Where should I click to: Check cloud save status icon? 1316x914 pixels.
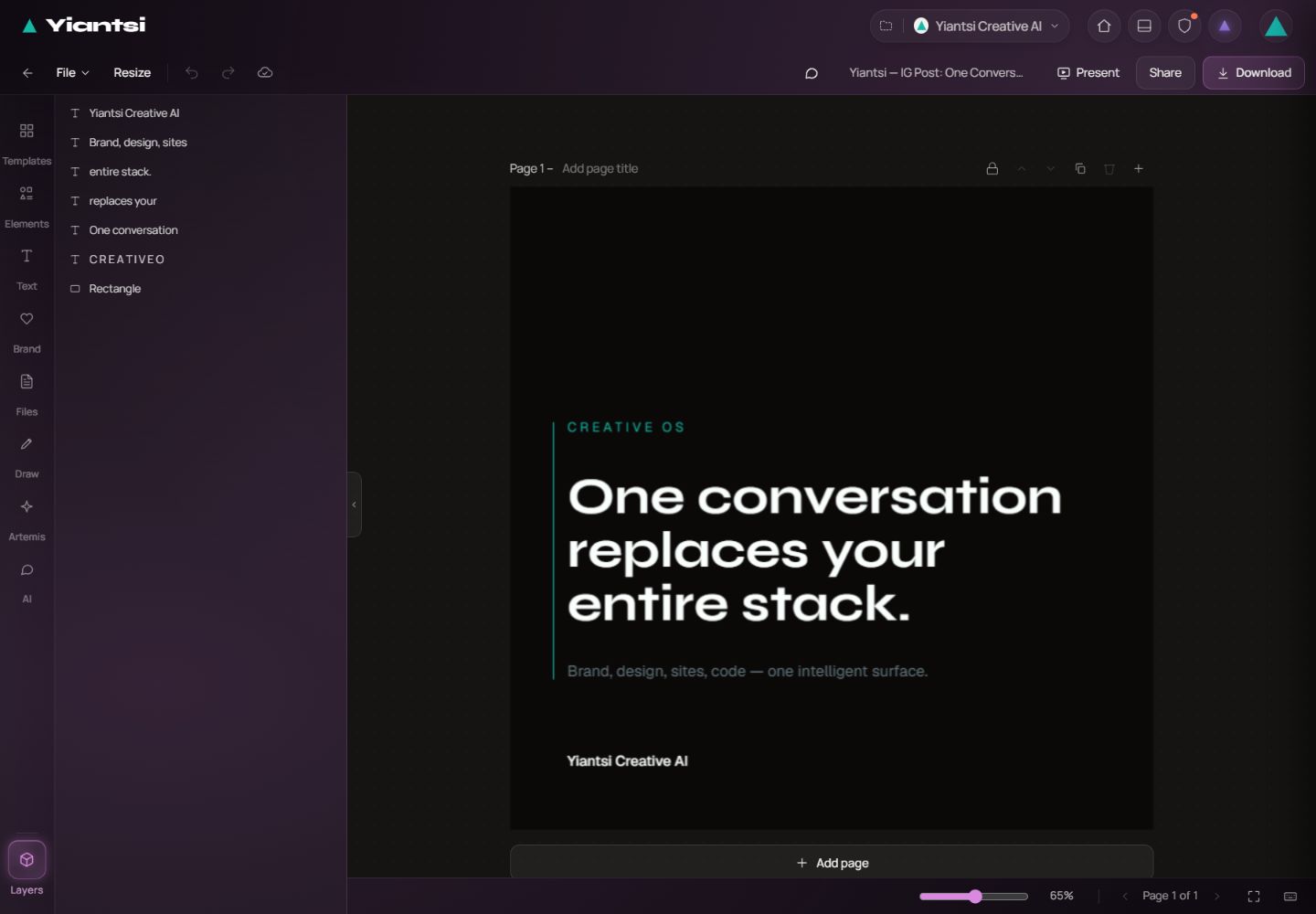(x=265, y=73)
